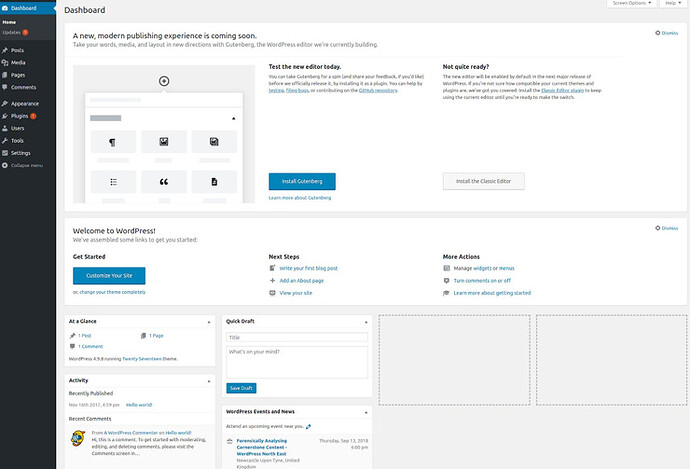This screenshot has height=469, width=690.
Task: Click the Posts pushpin icon in sidebar
Action: click(x=5, y=50)
